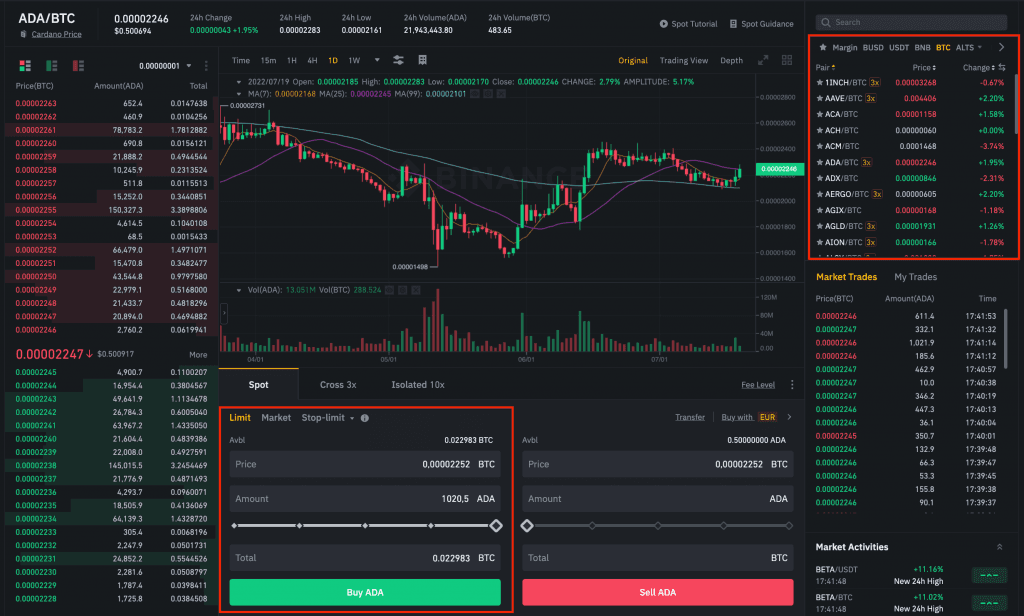Toggle the change/volume column switch icon
The width and height of the screenshot is (1024, 616).
(x=998, y=68)
